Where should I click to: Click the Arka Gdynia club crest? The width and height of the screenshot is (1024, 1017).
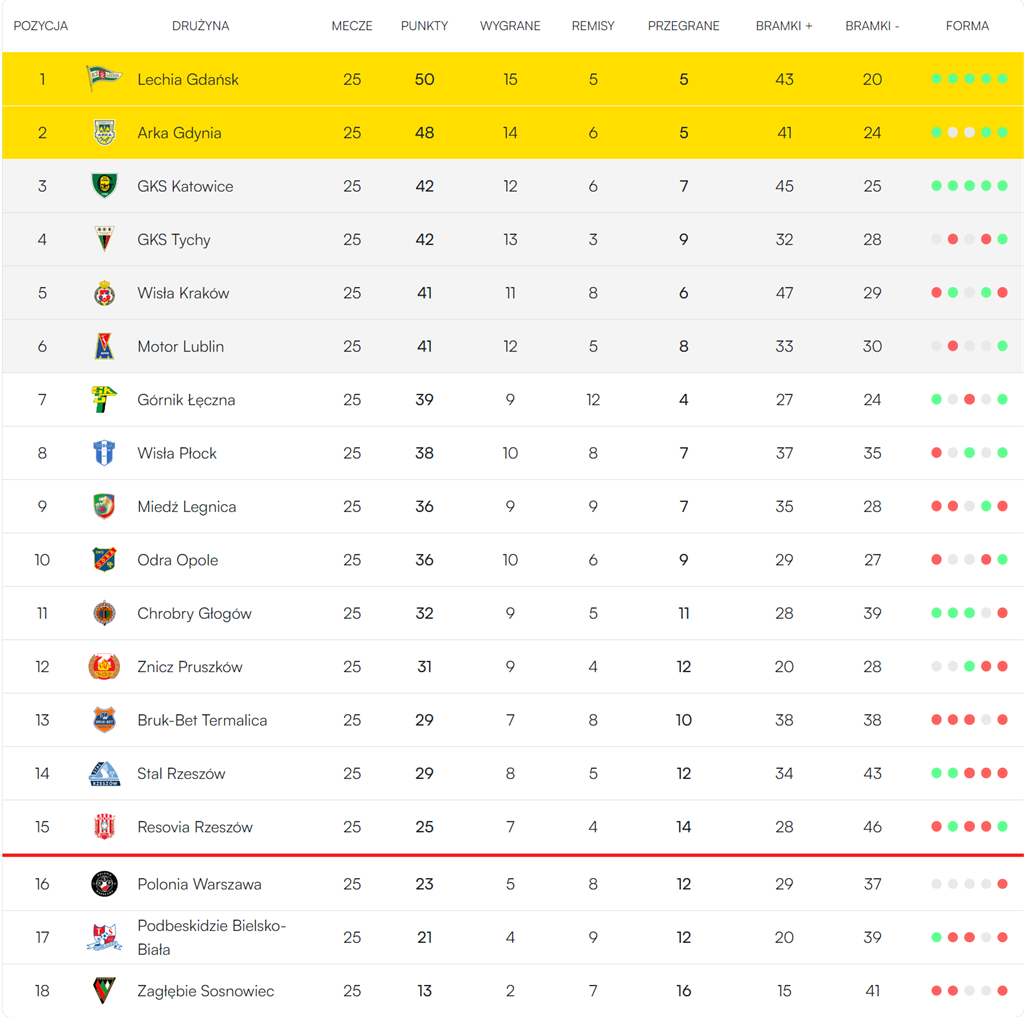point(104,133)
